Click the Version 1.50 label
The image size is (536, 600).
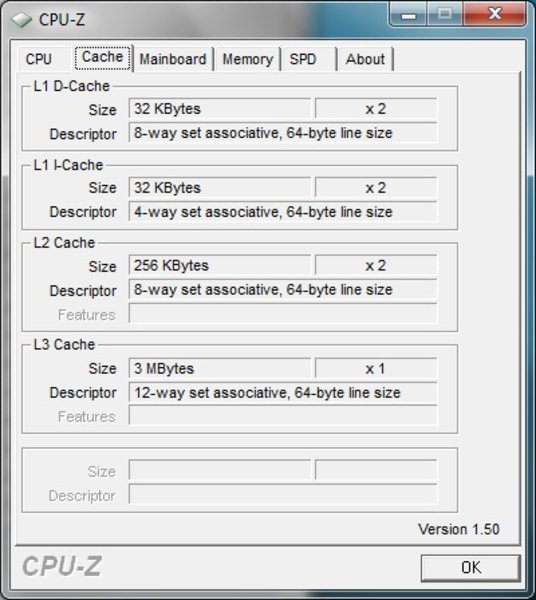(459, 529)
